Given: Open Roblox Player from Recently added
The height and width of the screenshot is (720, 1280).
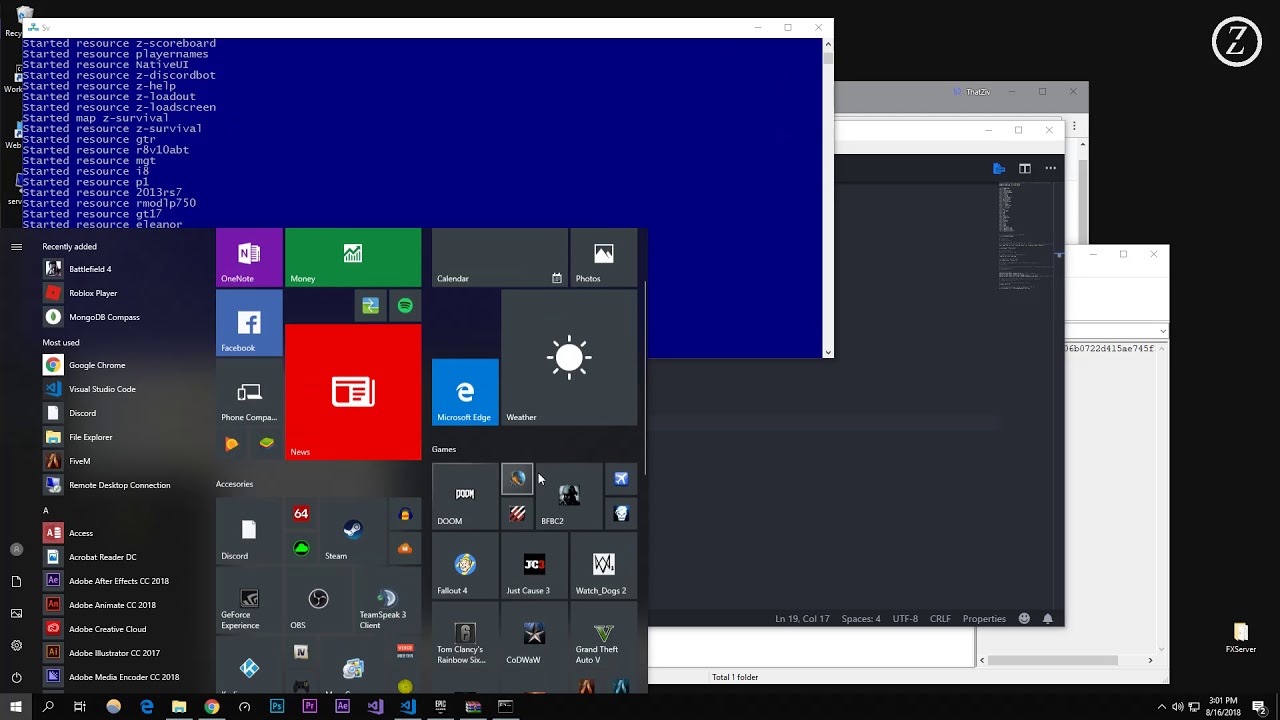Looking at the screenshot, I should tap(125, 293).
